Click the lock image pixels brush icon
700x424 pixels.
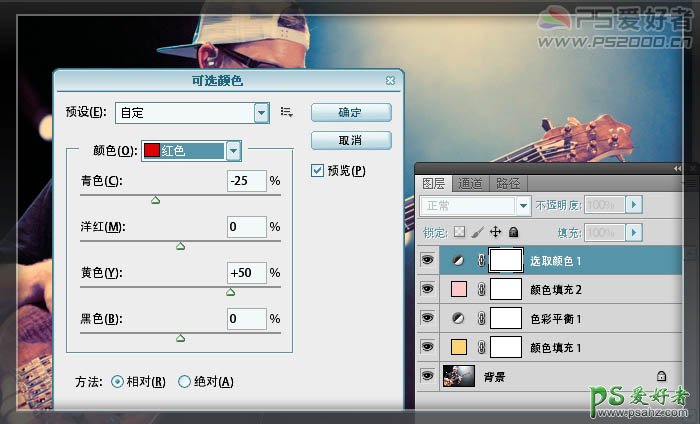(477, 232)
